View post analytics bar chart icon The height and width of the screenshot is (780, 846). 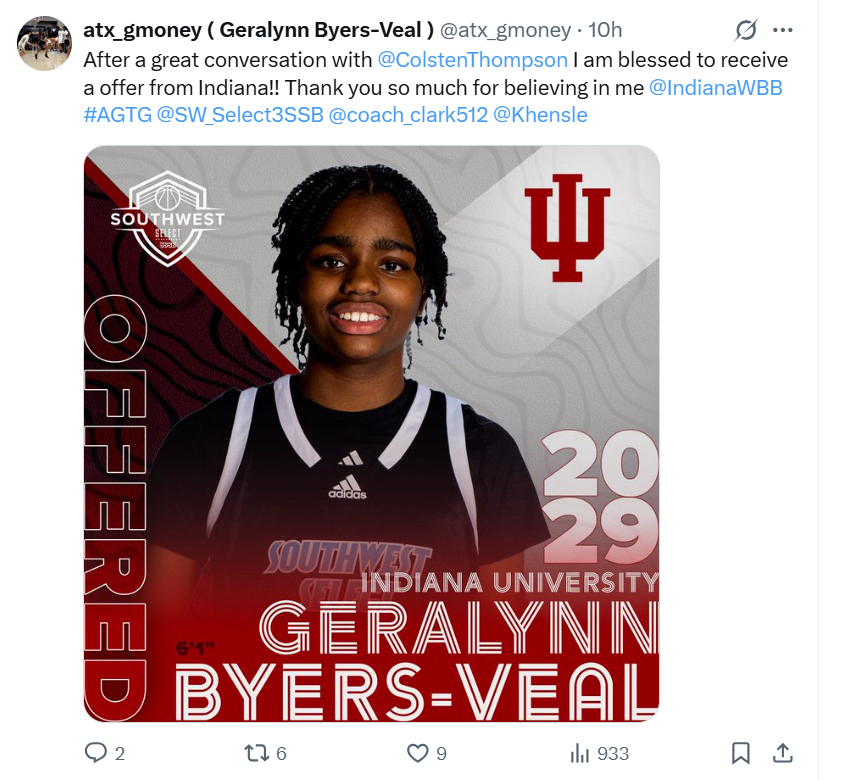tap(579, 753)
